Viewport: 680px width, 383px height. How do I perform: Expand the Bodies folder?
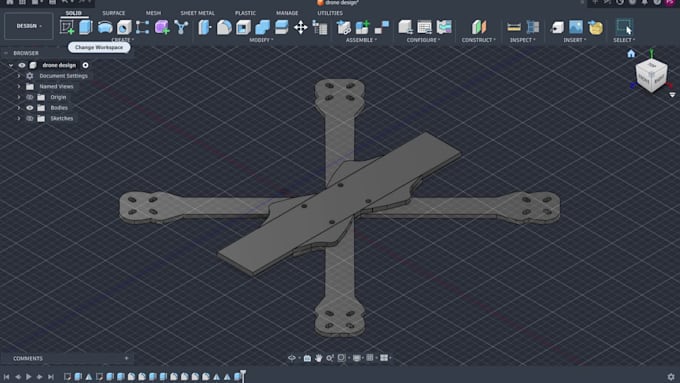click(x=19, y=108)
